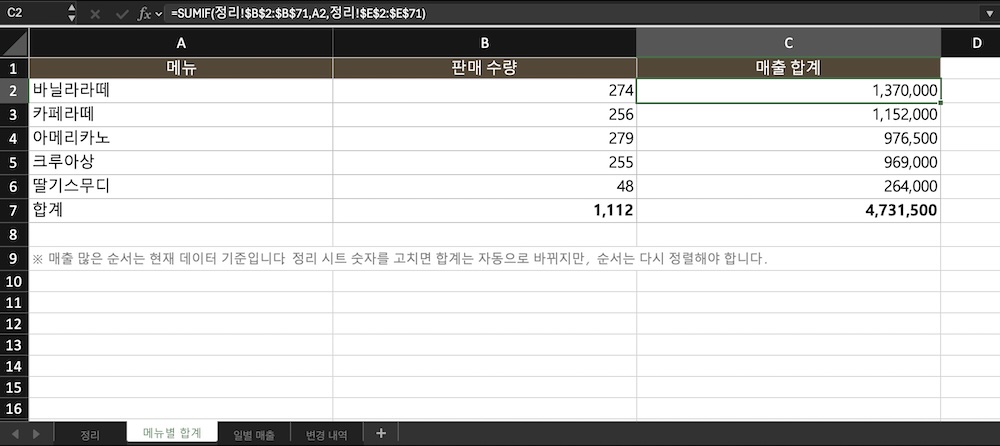Select row 7 header
The image size is (1000, 446).
[14, 211]
